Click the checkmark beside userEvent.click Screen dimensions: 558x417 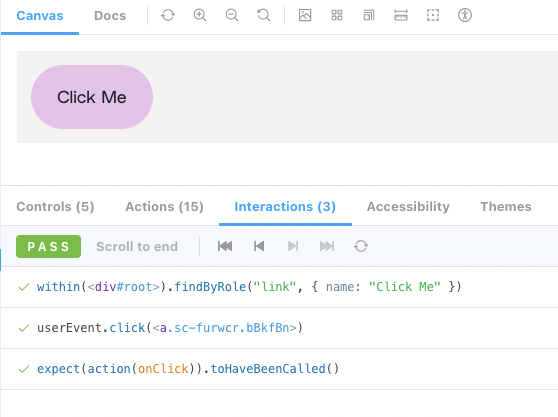pyautogui.click(x=24, y=328)
